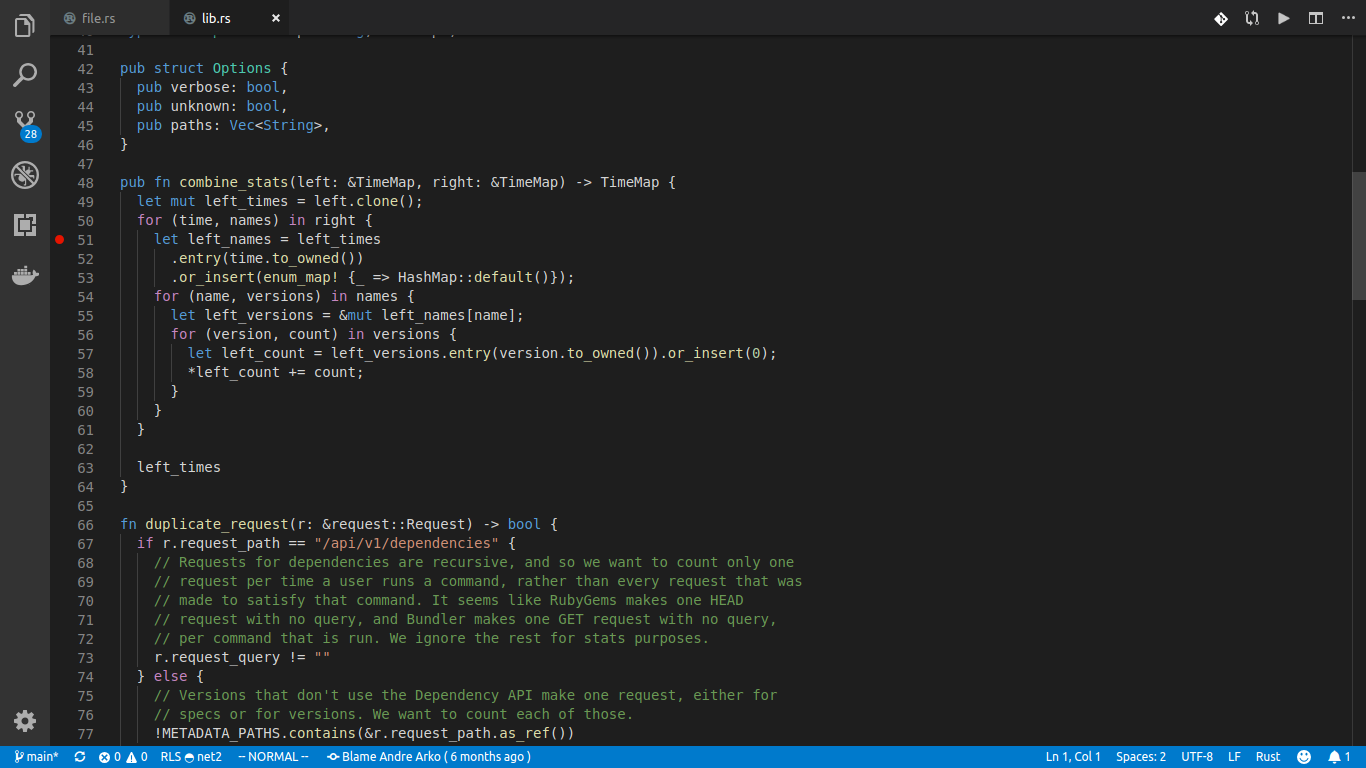Open the Extensions view in activity bar
The height and width of the screenshot is (768, 1366).
25,225
